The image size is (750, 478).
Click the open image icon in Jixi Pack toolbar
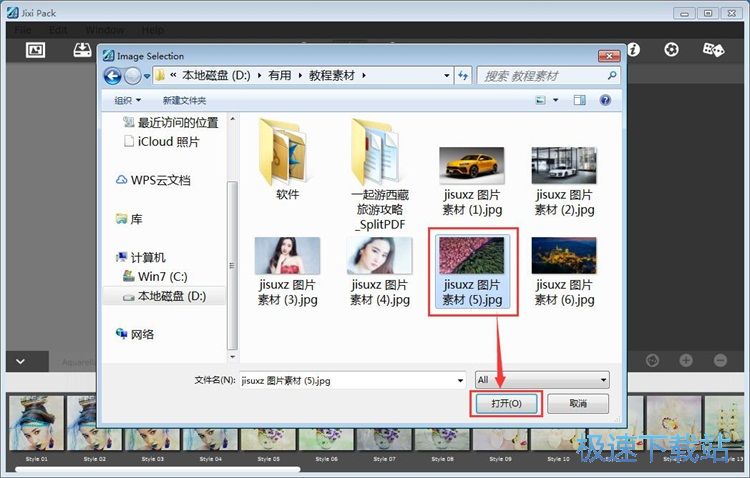[x=35, y=49]
